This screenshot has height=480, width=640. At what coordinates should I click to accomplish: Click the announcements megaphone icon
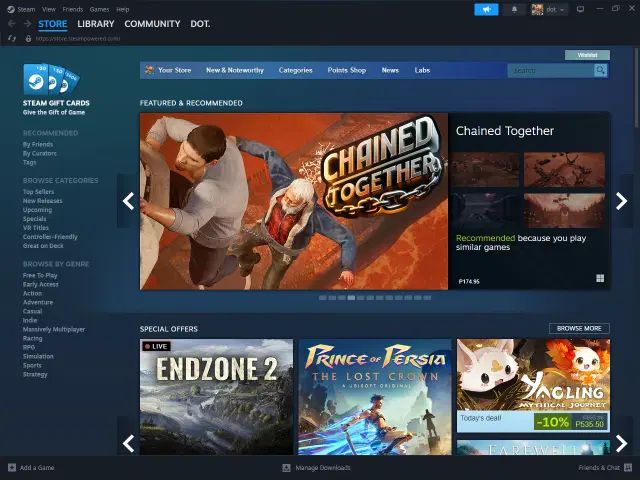click(x=486, y=9)
